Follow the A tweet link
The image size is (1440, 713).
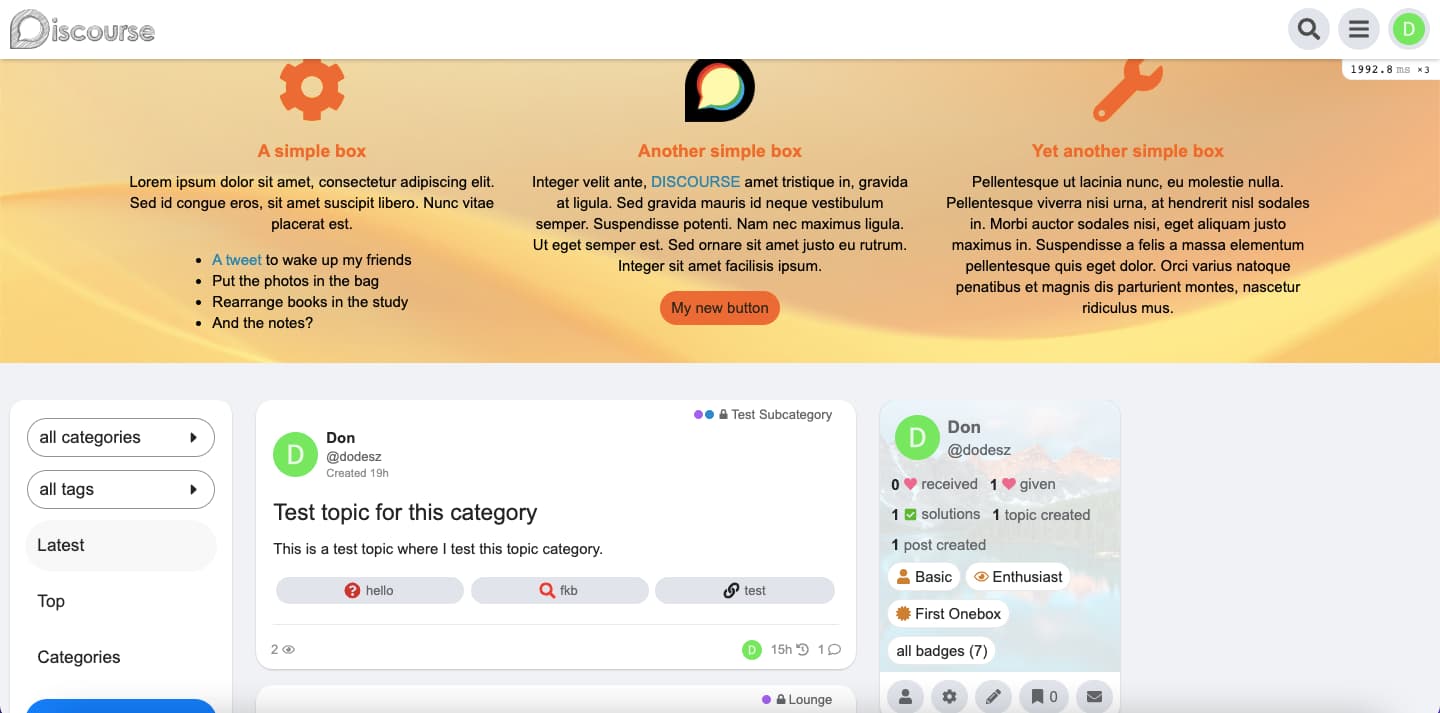tap(237, 260)
